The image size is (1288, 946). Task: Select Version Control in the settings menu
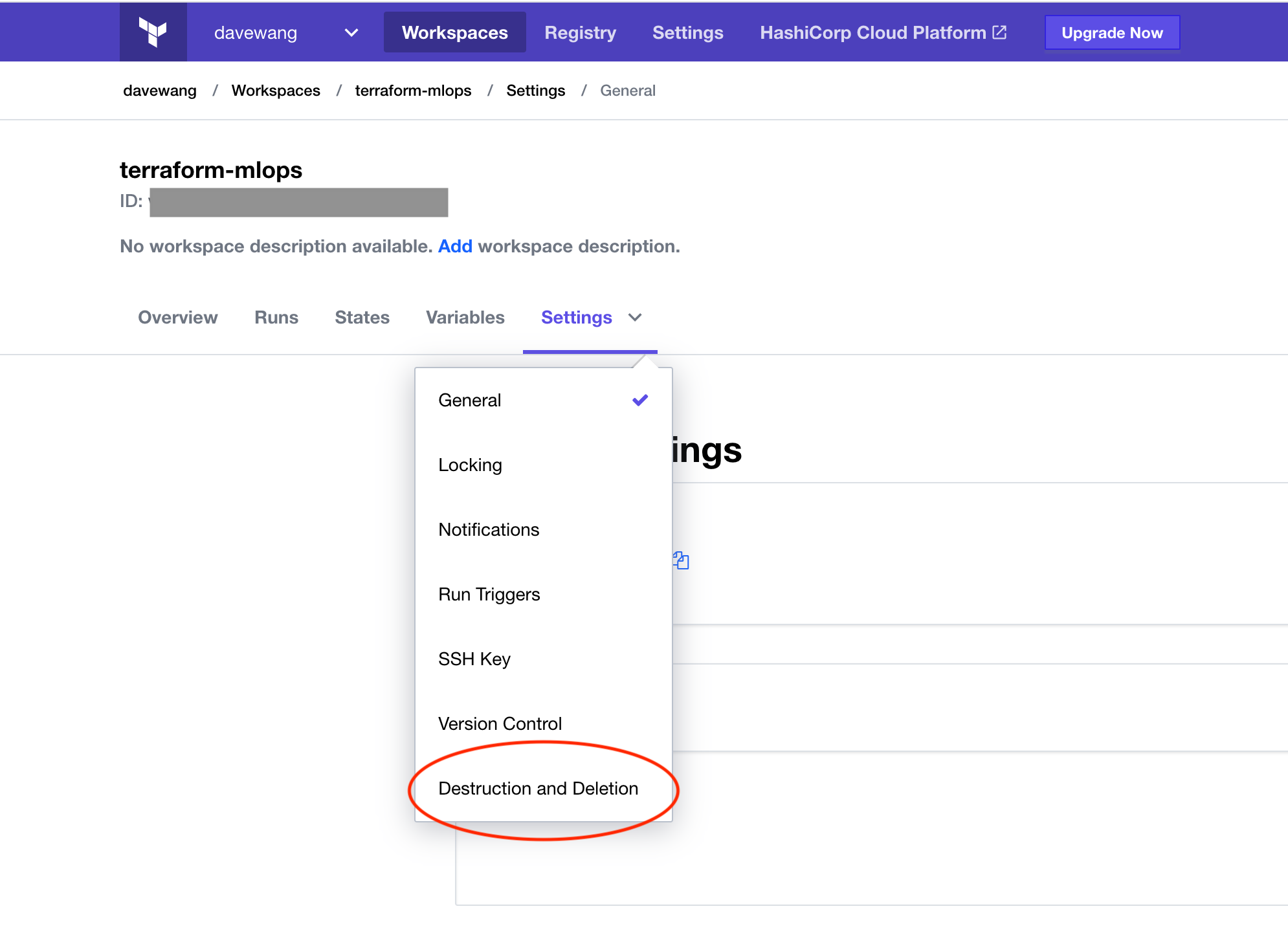click(x=544, y=724)
